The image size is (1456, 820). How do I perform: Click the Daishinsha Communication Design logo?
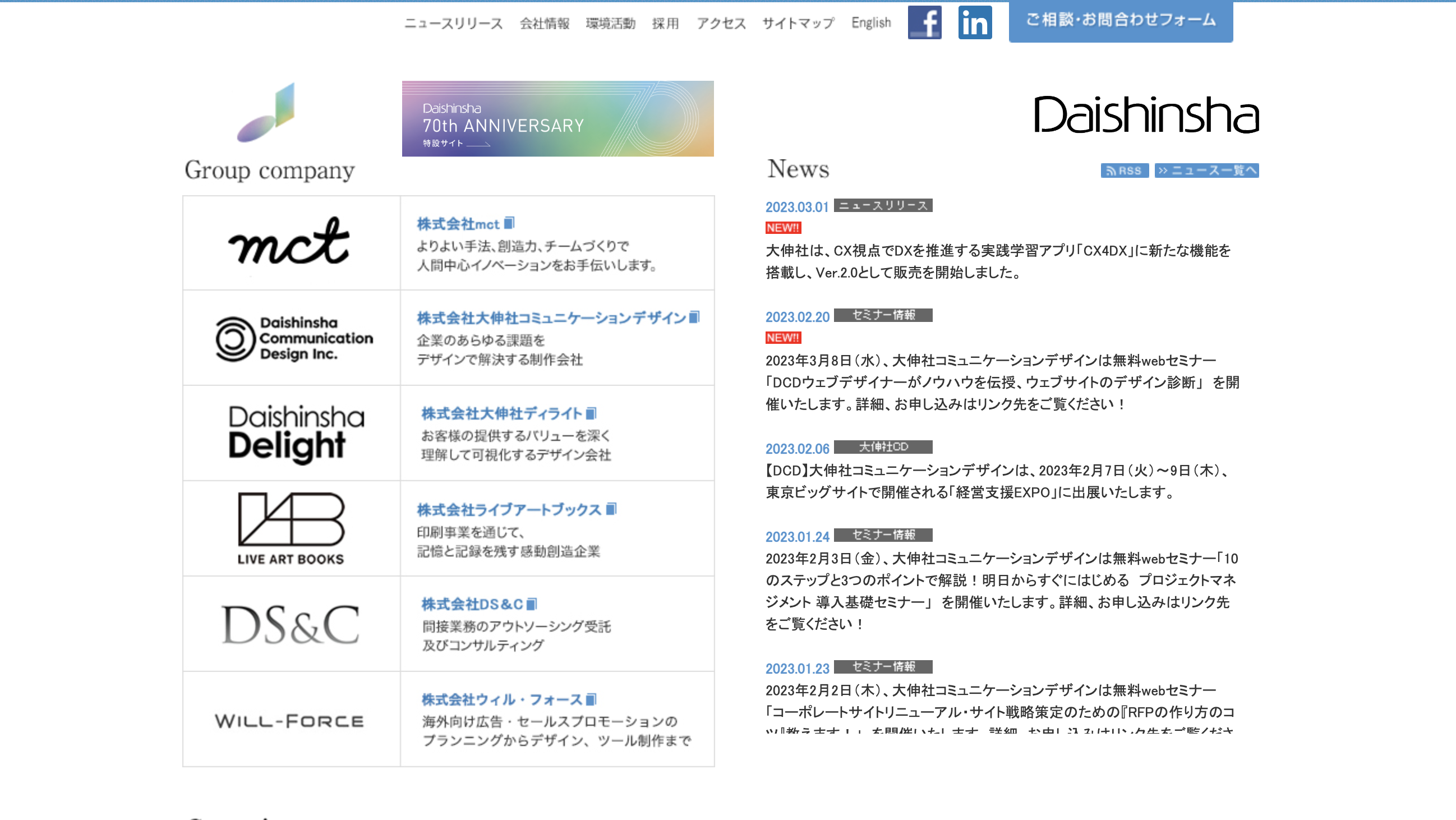(290, 339)
